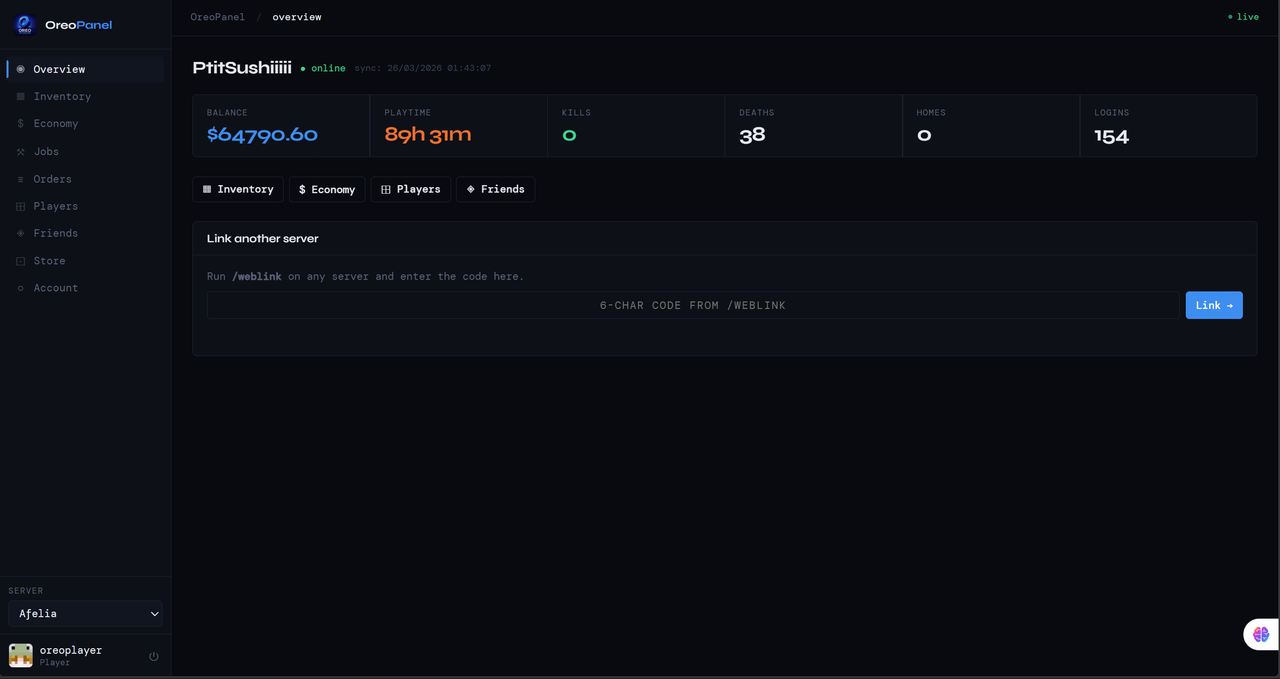Viewport: 1280px width, 679px height.
Task: Click the Players quick button
Action: (411, 189)
